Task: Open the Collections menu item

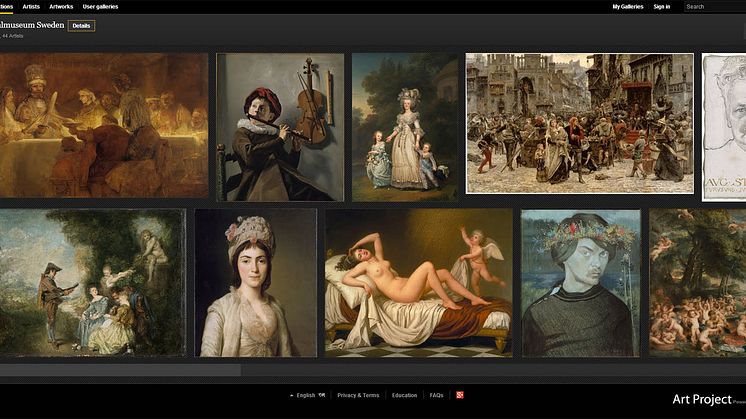Action: pos(6,7)
